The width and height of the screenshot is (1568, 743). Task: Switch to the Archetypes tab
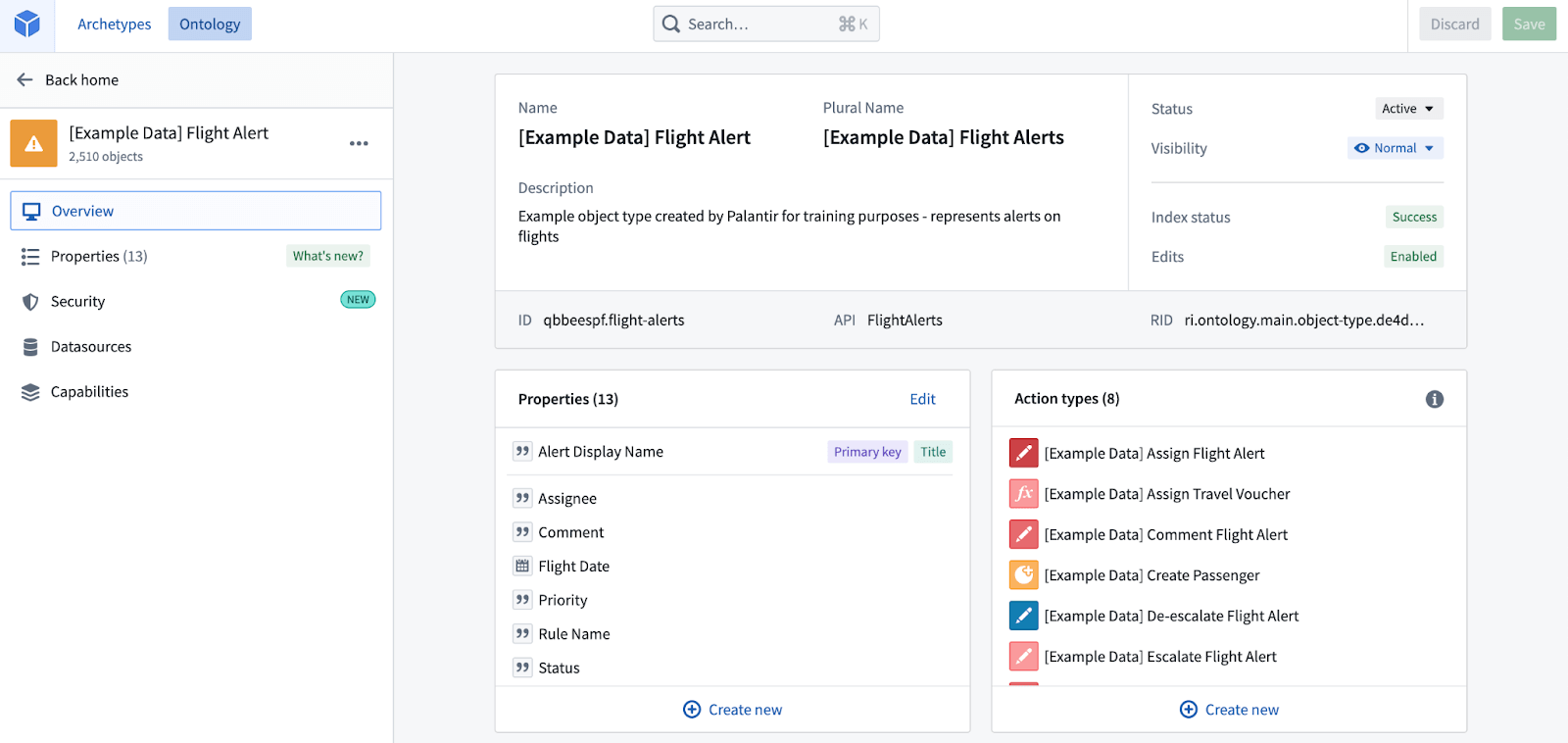coord(115,24)
